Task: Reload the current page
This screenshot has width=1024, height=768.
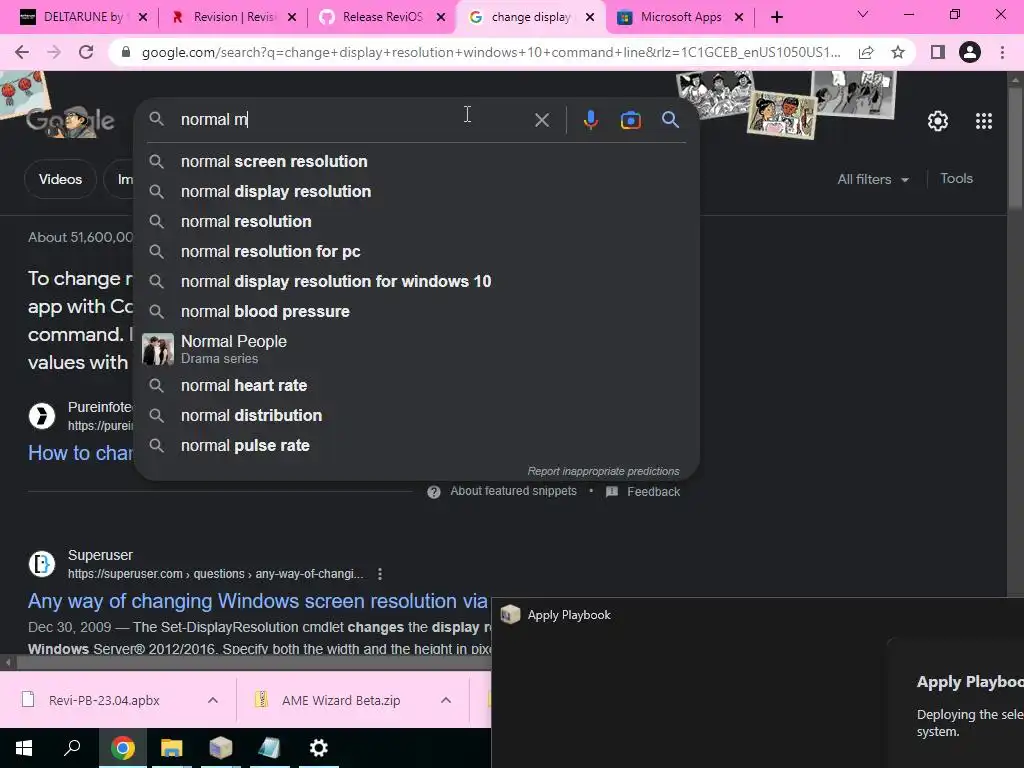Action: point(86,52)
